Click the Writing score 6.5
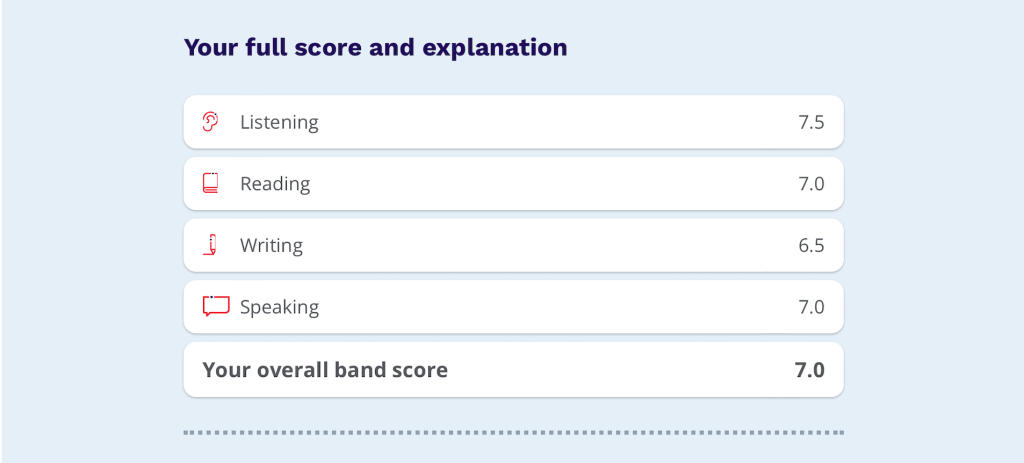This screenshot has width=1024, height=463. 811,245
